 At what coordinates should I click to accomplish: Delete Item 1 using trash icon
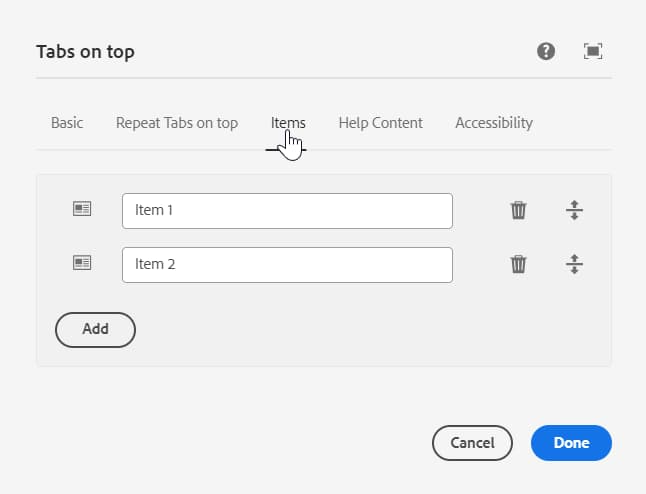(518, 210)
